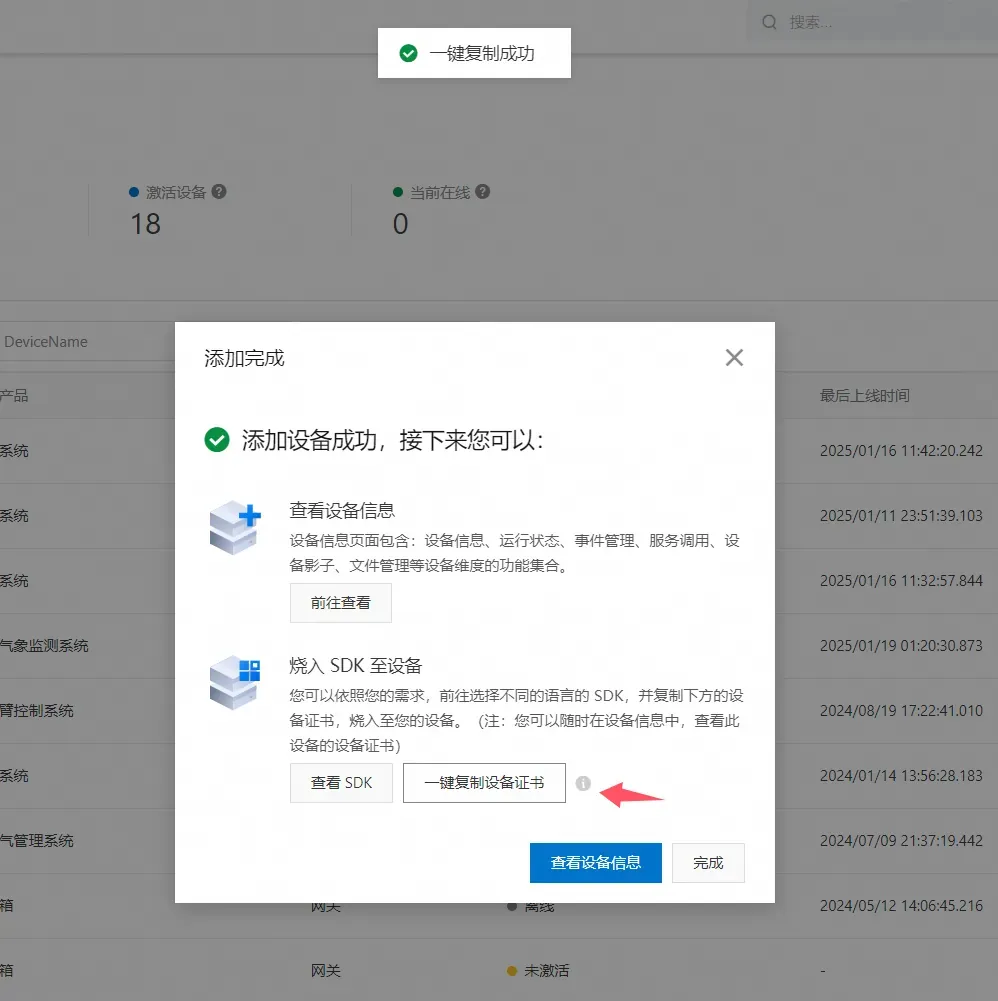
Task: Open SDK list via 查看 SDK button
Action: pyautogui.click(x=341, y=783)
